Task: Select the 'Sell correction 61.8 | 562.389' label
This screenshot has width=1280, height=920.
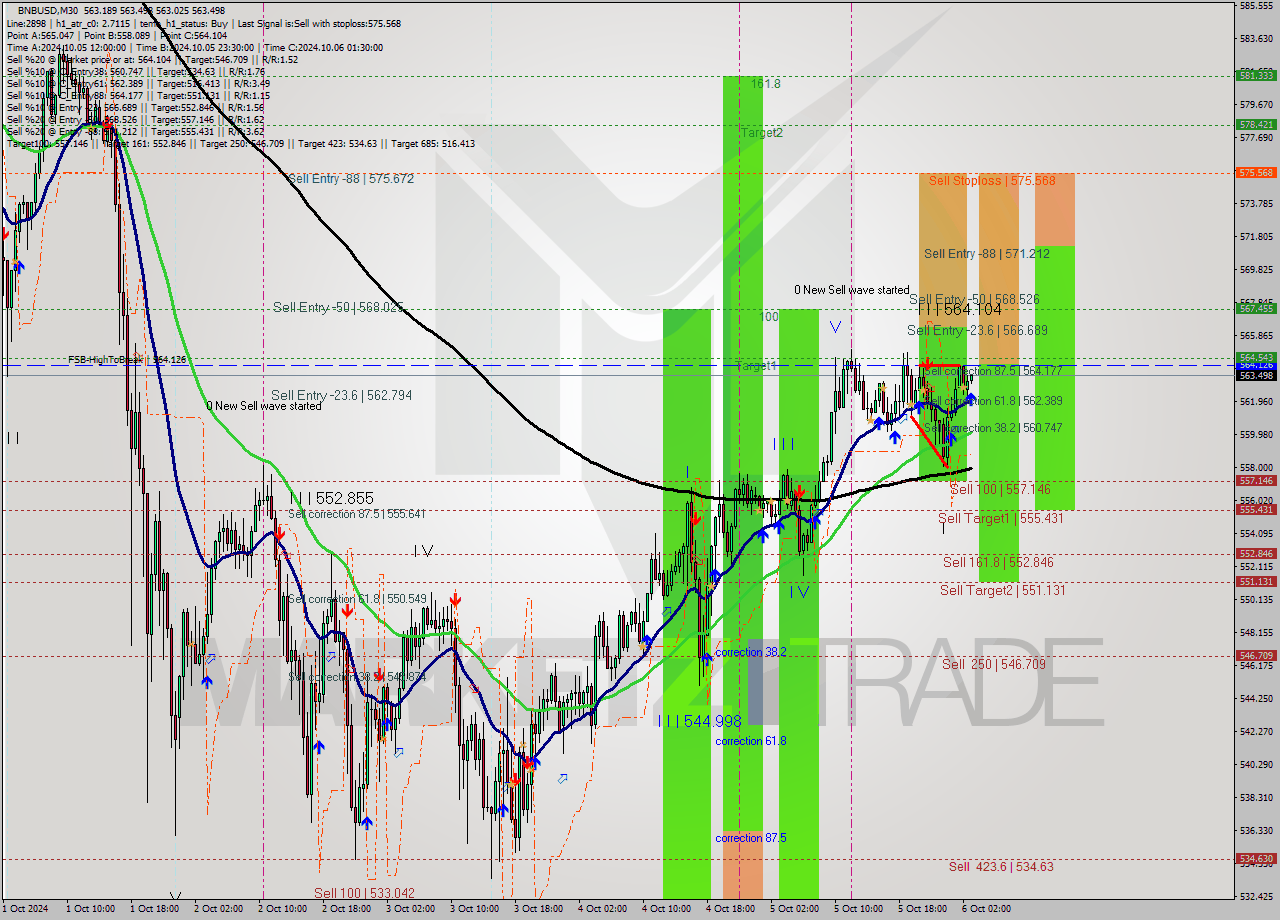Action: click(x=992, y=400)
